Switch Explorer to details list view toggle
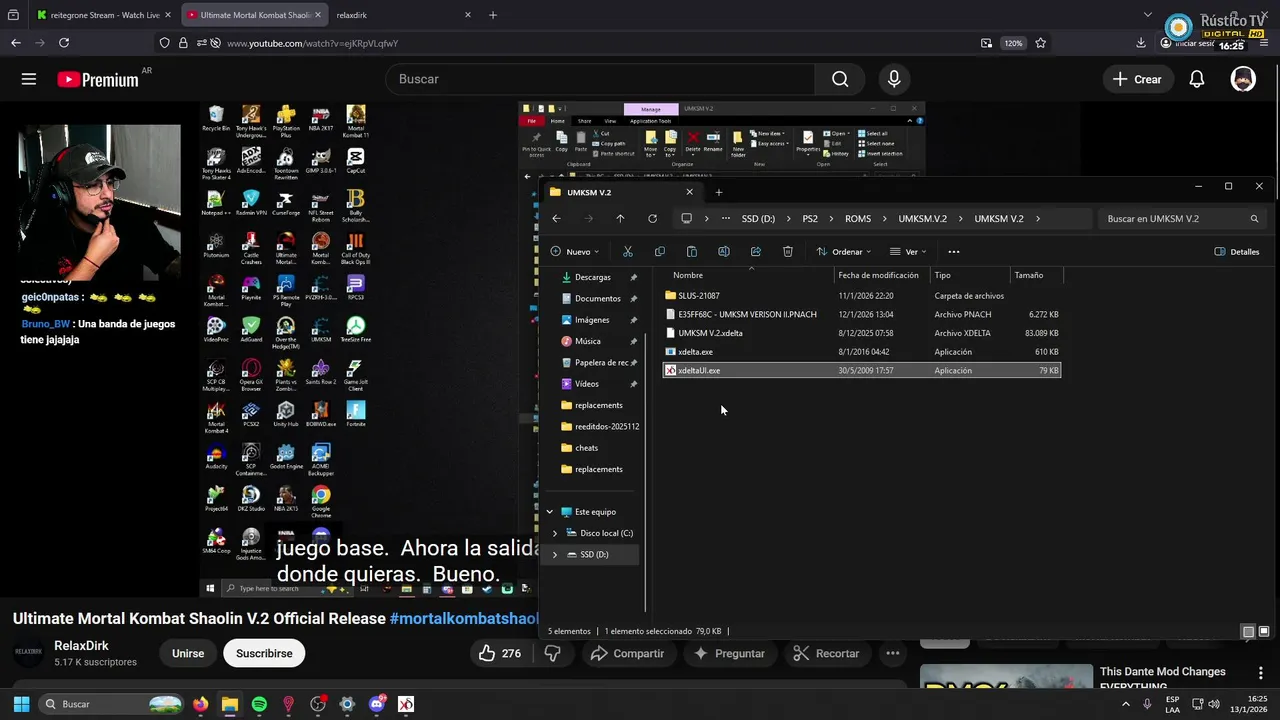This screenshot has height=720, width=1280. click(1248, 632)
